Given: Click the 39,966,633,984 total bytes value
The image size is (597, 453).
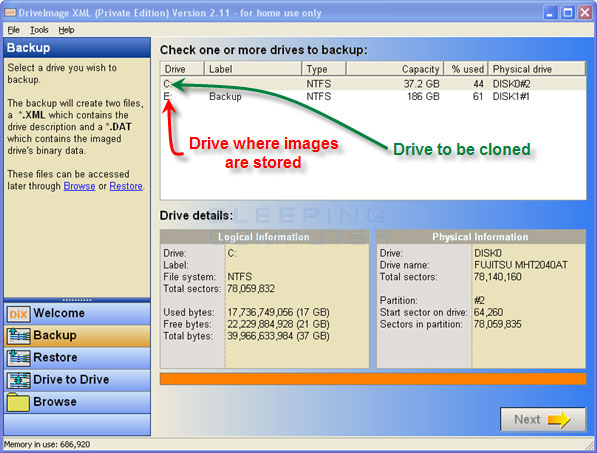Looking at the screenshot, I should click(x=278, y=336).
